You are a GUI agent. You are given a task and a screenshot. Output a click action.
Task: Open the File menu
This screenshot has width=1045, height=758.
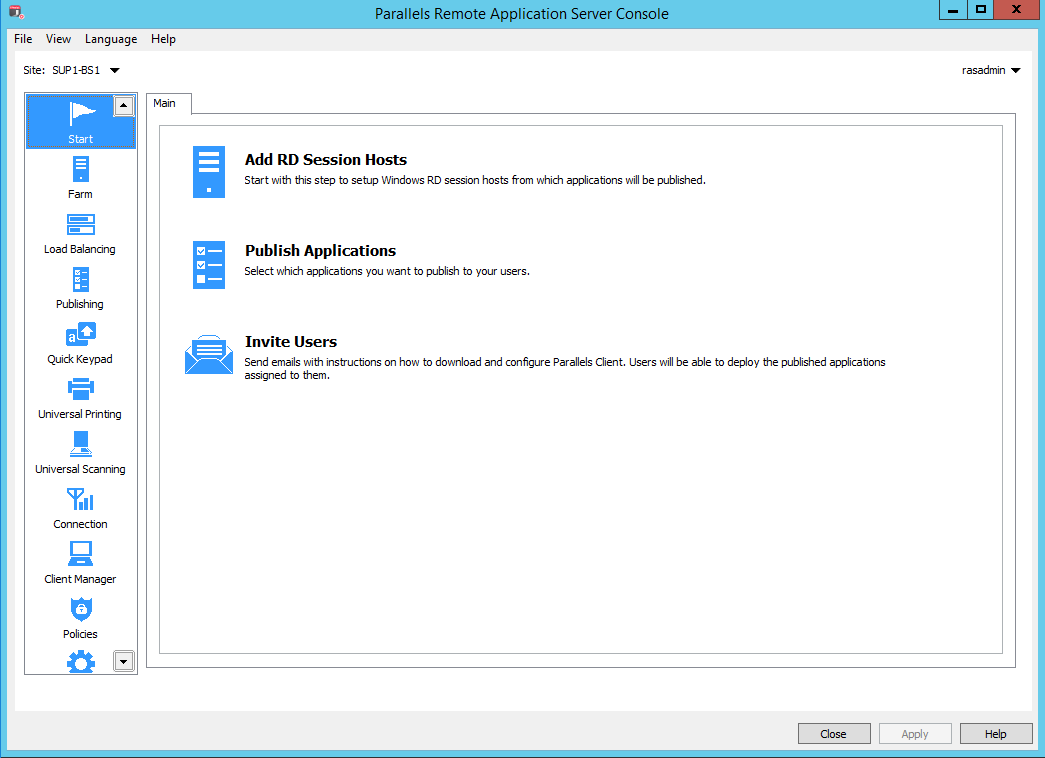click(x=23, y=39)
